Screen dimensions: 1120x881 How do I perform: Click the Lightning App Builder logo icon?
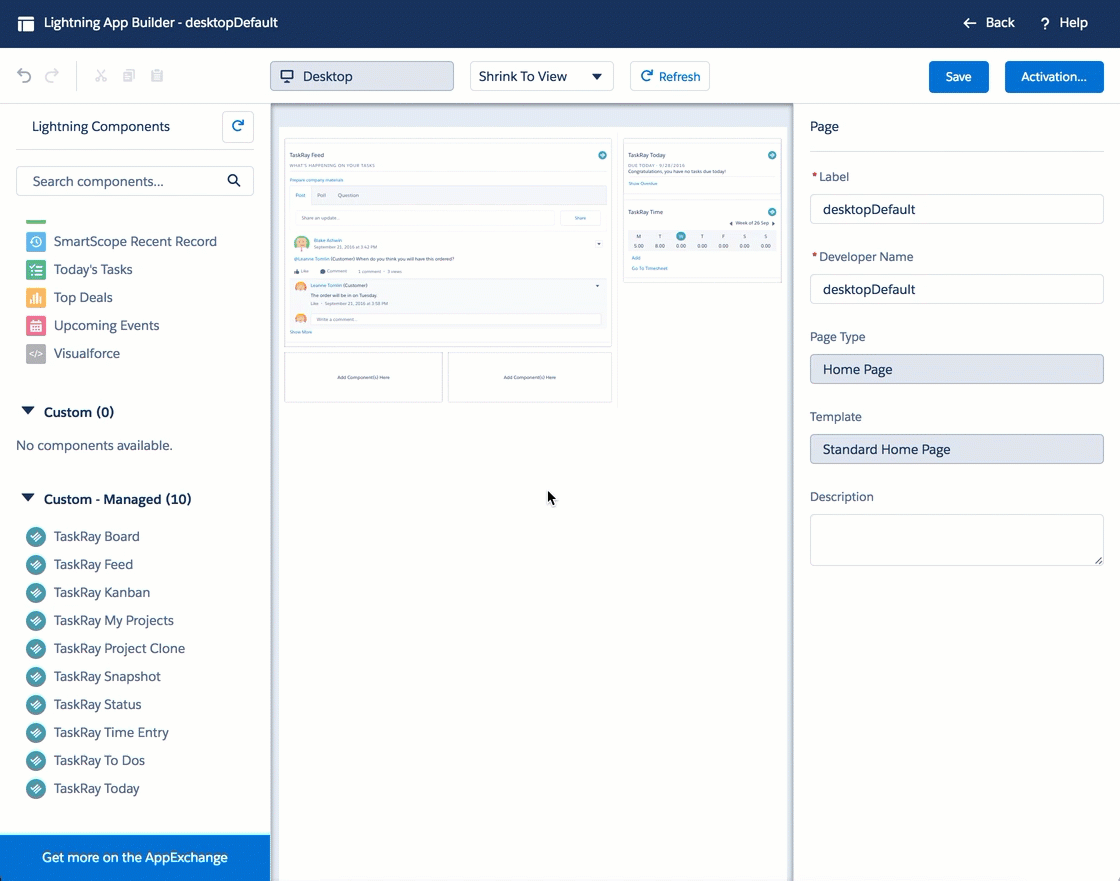pyautogui.click(x=26, y=24)
